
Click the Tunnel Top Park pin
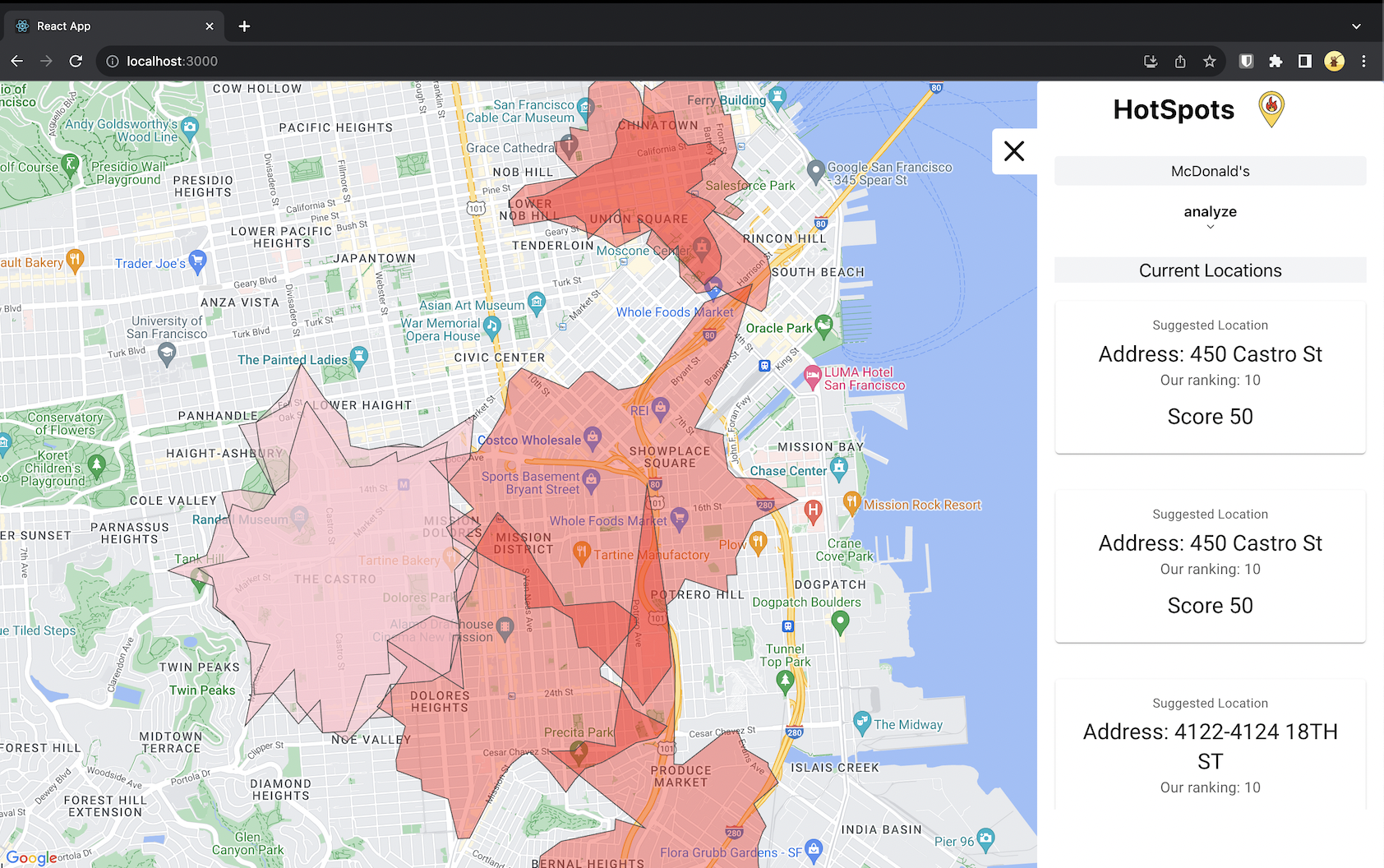pyautogui.click(x=785, y=681)
